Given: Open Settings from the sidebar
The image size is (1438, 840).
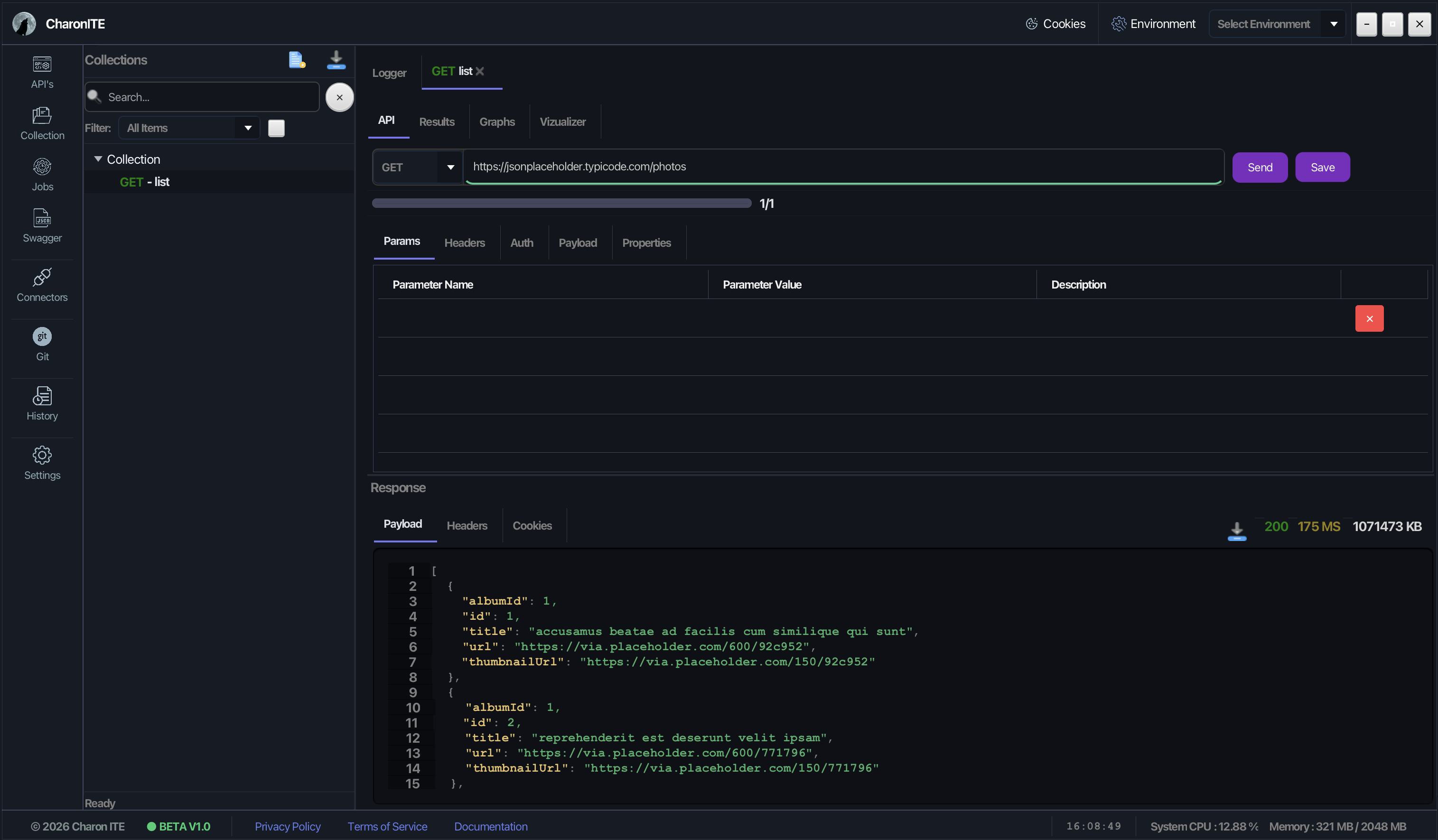Looking at the screenshot, I should (x=42, y=462).
